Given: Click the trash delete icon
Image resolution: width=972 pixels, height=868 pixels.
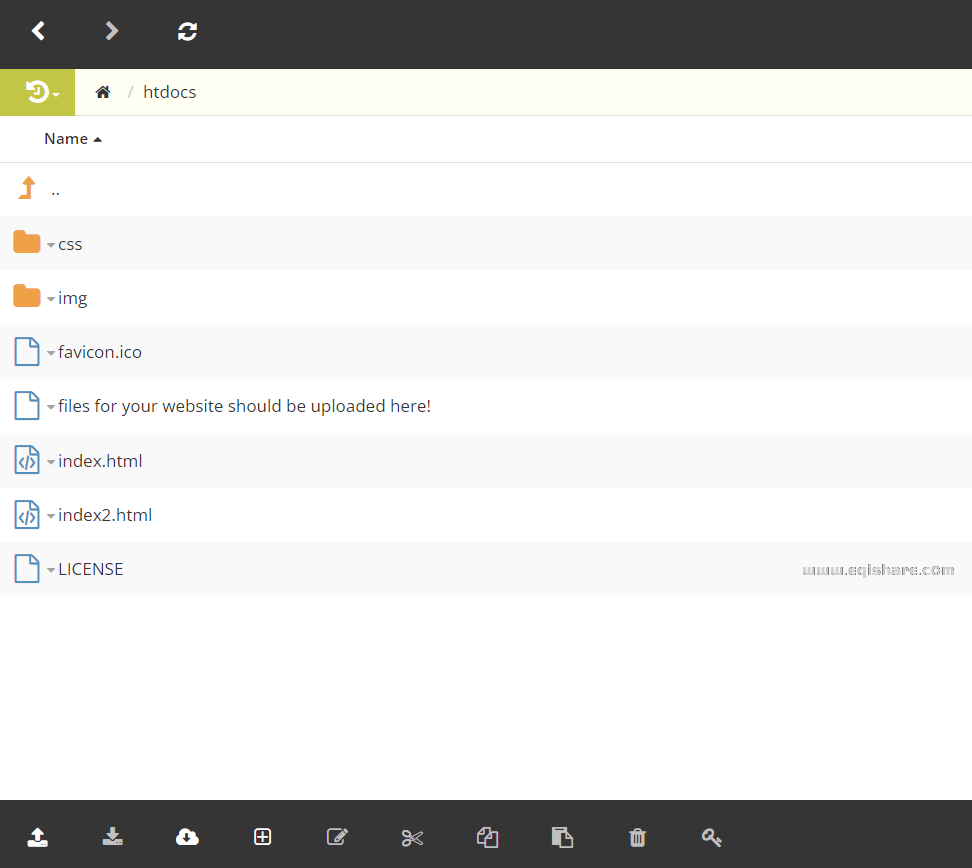Looking at the screenshot, I should pos(637,837).
